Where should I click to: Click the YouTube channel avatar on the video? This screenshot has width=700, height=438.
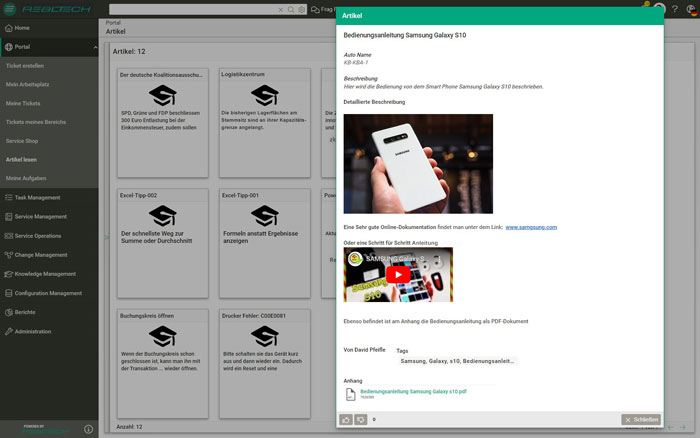tap(355, 259)
